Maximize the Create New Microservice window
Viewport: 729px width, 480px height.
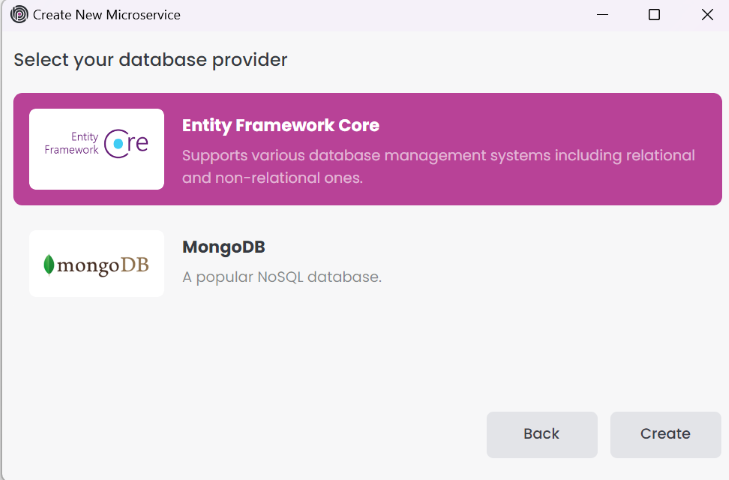pos(654,15)
